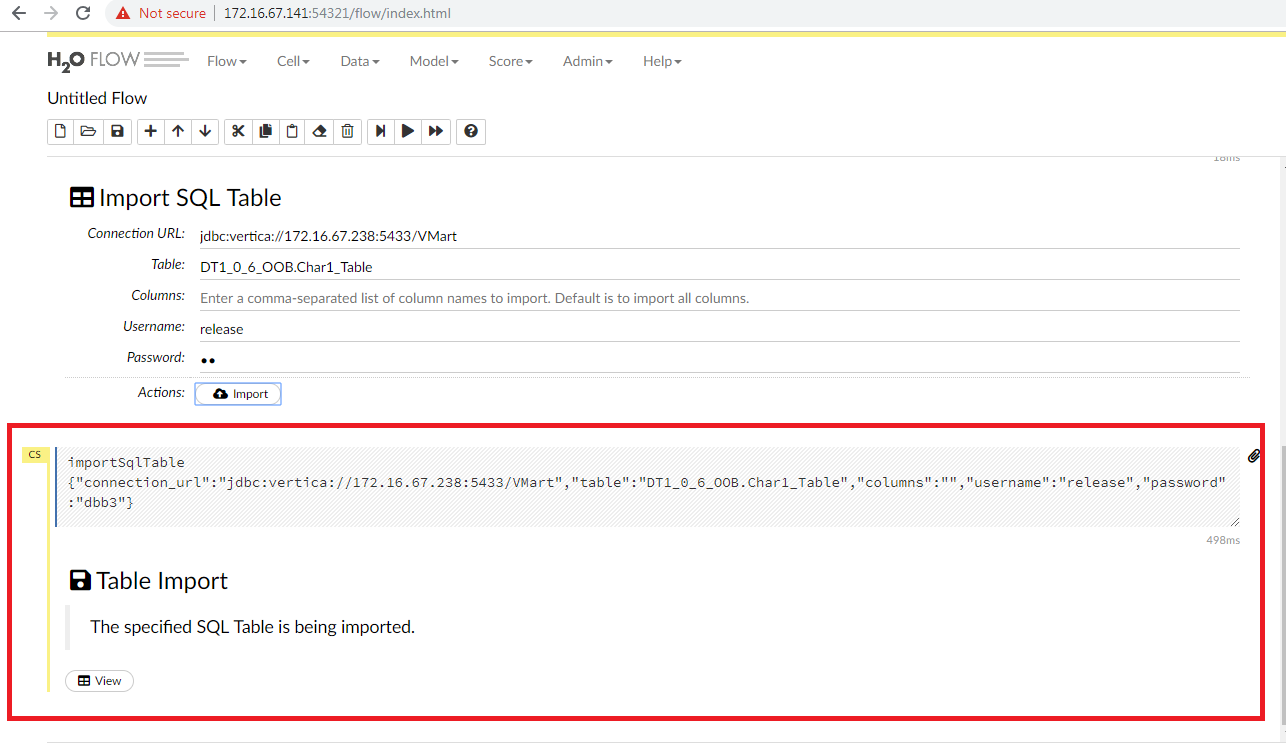1286x743 pixels.
Task: Clear cell with eraser icon
Action: [320, 131]
